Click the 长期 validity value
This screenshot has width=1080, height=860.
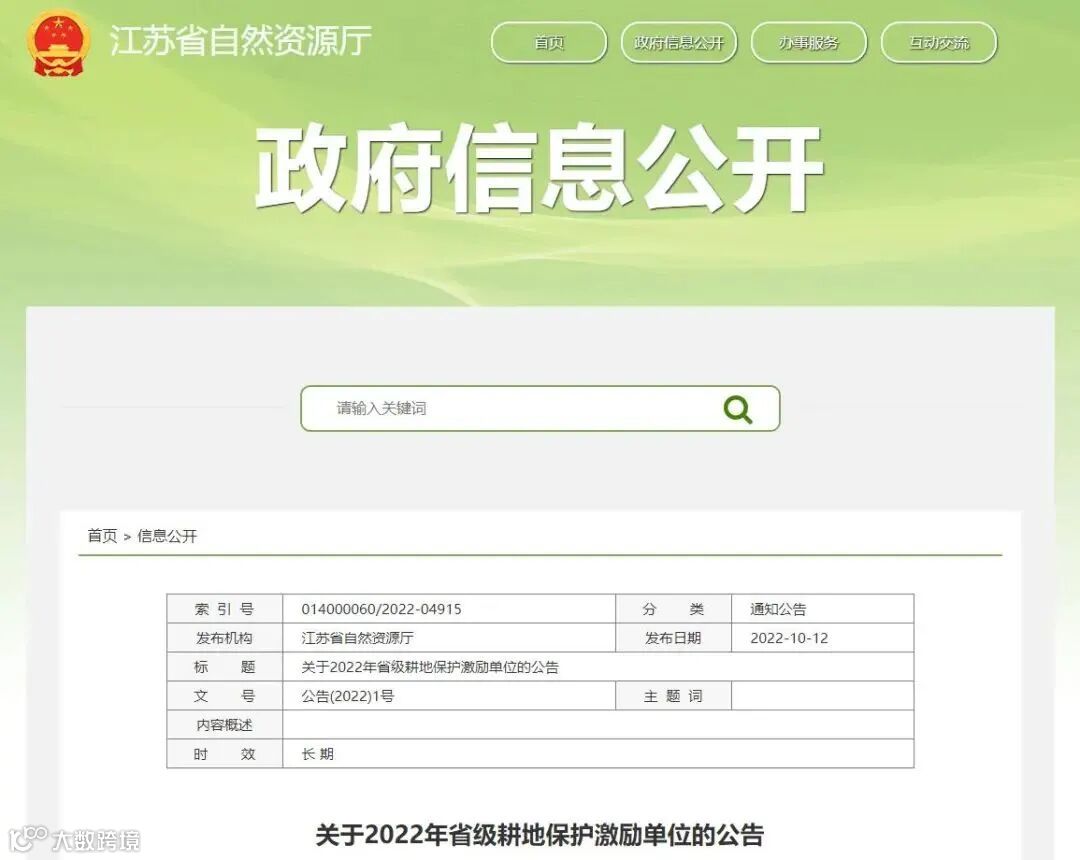[318, 754]
